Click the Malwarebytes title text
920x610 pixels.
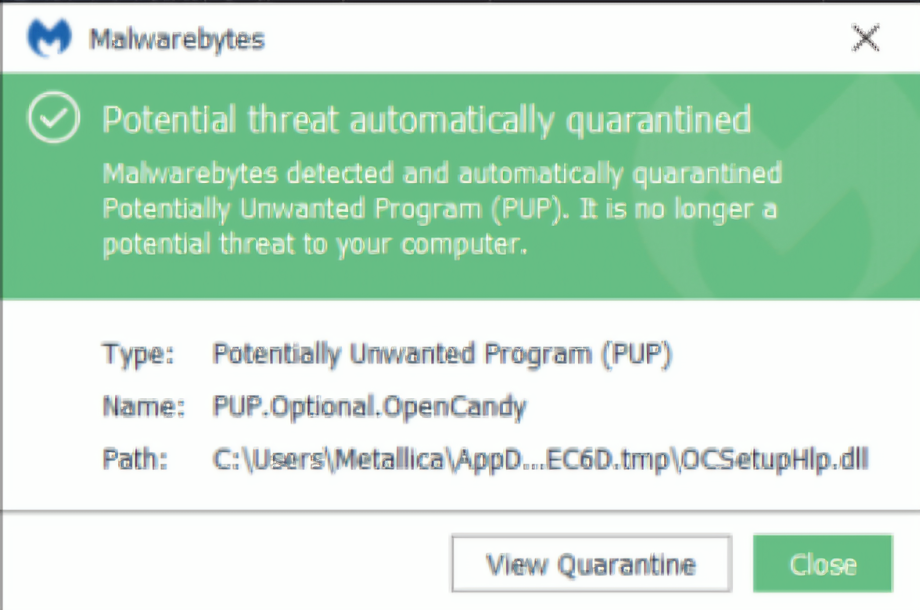pos(177,40)
